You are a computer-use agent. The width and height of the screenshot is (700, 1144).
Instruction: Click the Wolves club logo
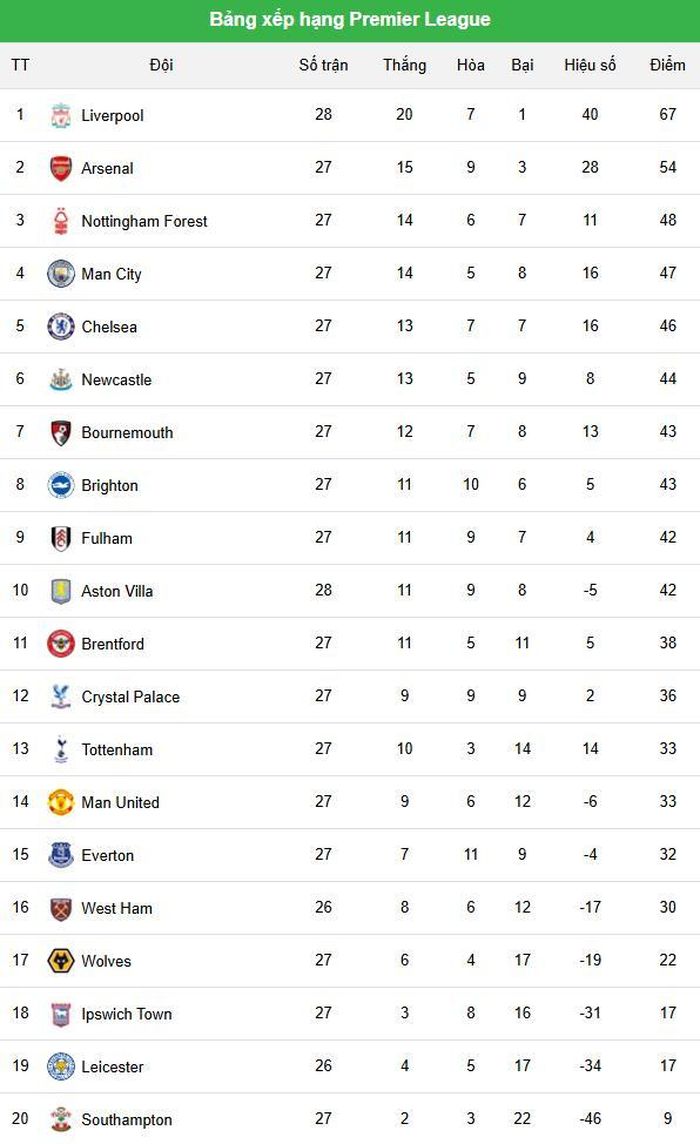[61, 961]
